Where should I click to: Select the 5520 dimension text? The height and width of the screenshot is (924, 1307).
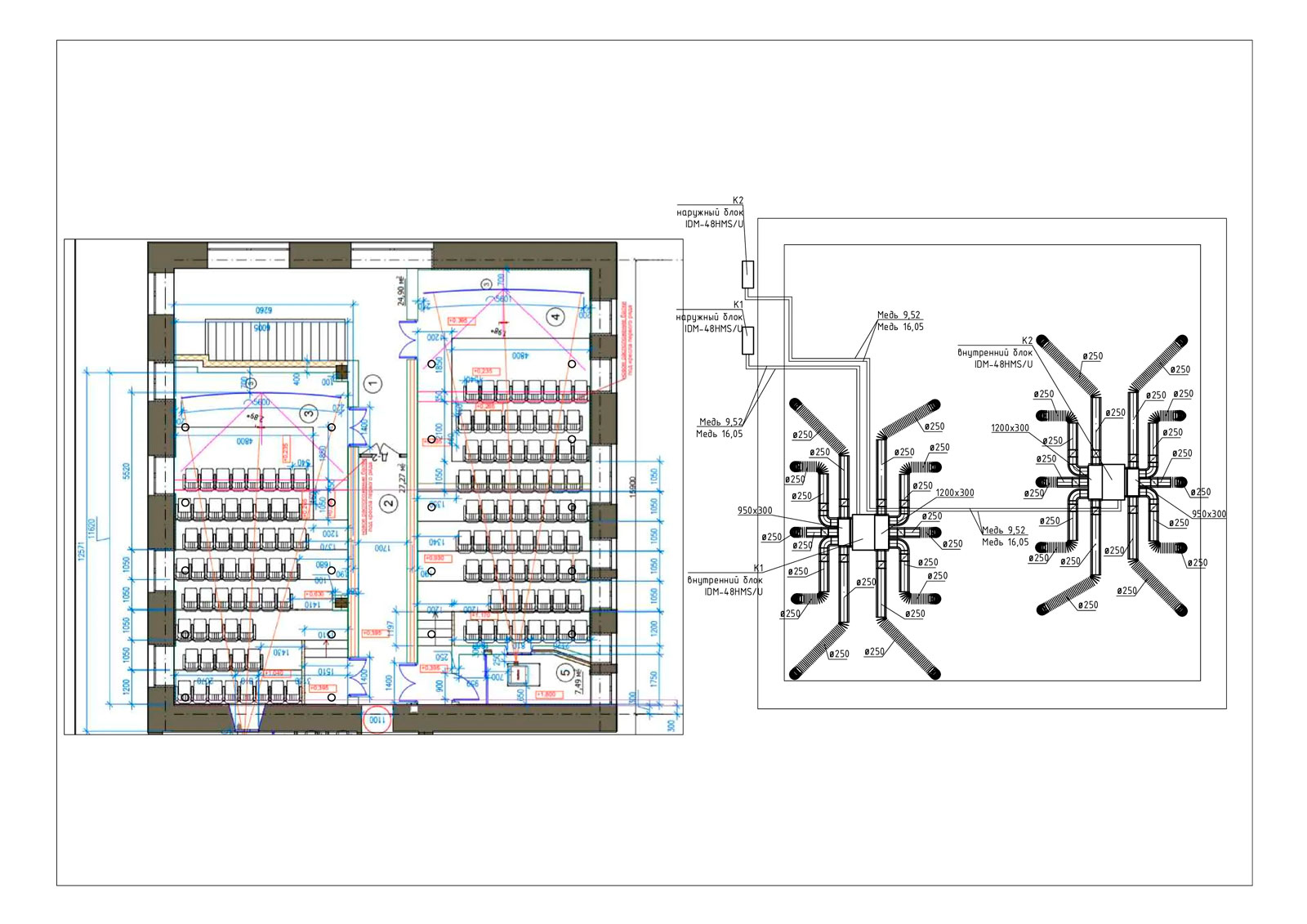[x=127, y=471]
